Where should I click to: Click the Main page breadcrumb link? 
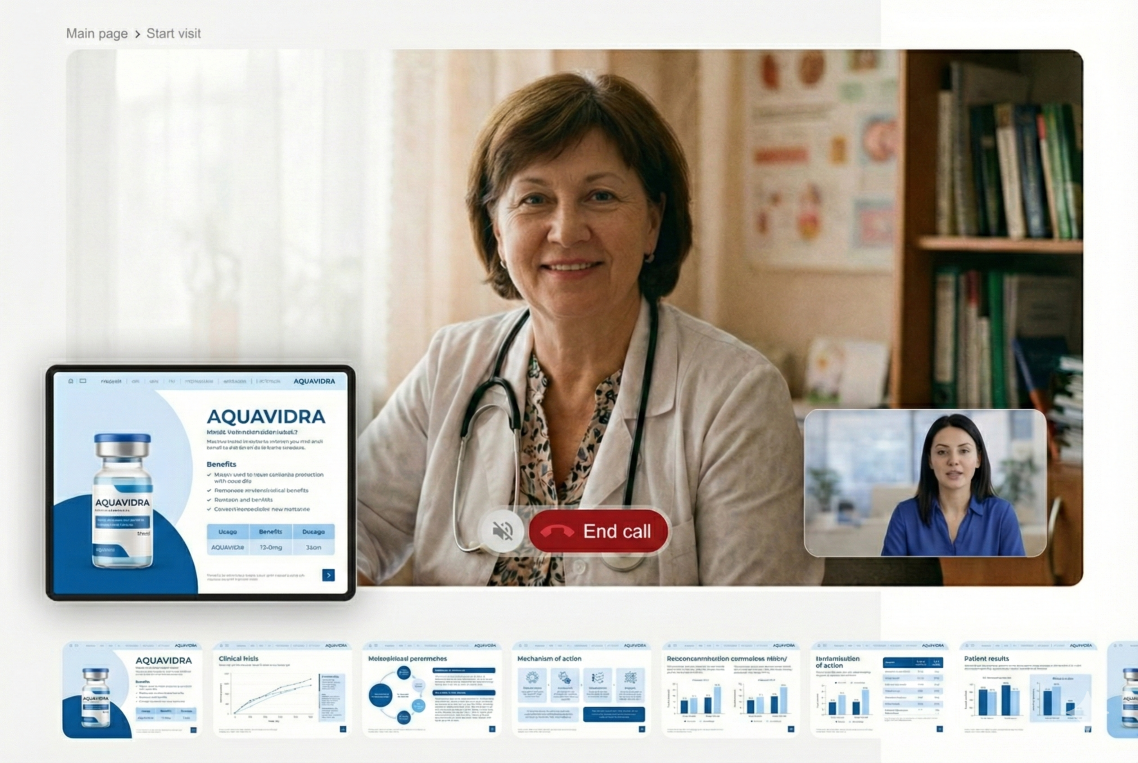coord(97,33)
